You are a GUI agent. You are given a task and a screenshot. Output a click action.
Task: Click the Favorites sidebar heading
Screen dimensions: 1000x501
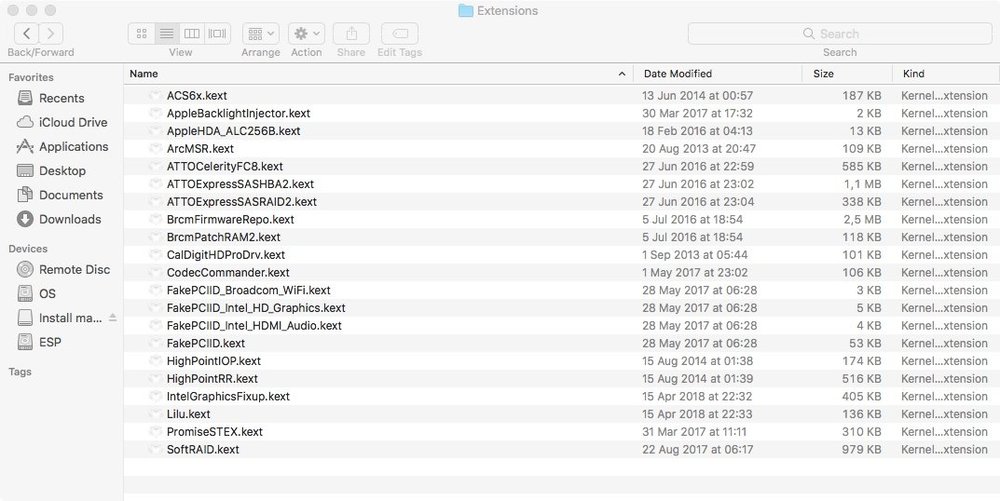click(x=31, y=77)
